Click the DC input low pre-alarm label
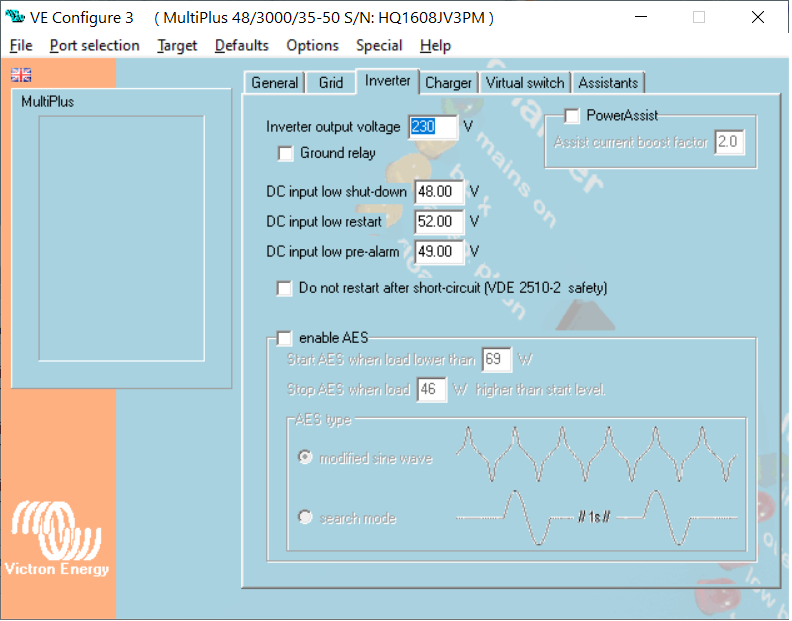Viewport: 792px width, 621px height. [332, 252]
